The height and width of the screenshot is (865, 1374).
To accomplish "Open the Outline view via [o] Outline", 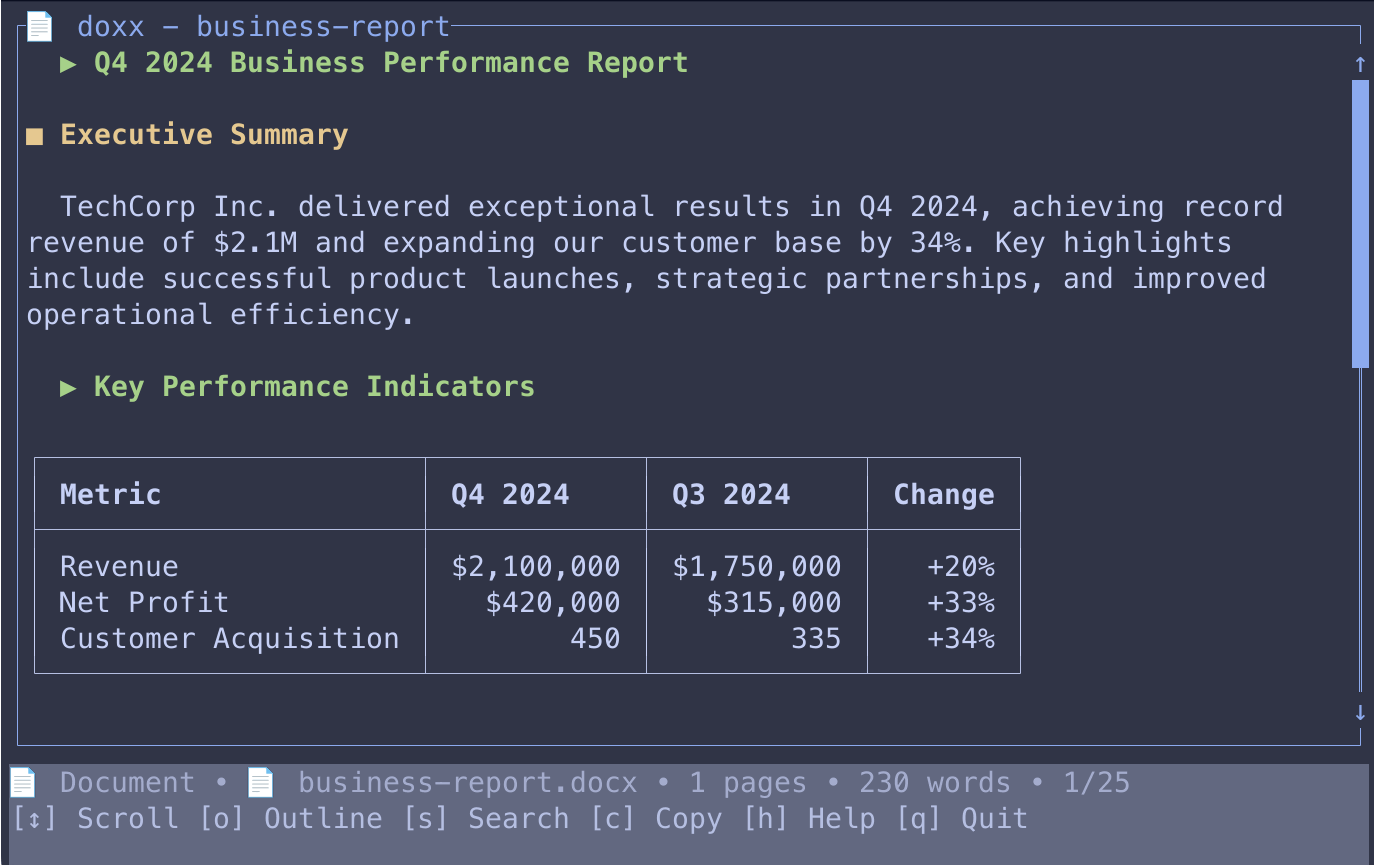I will pos(290,819).
